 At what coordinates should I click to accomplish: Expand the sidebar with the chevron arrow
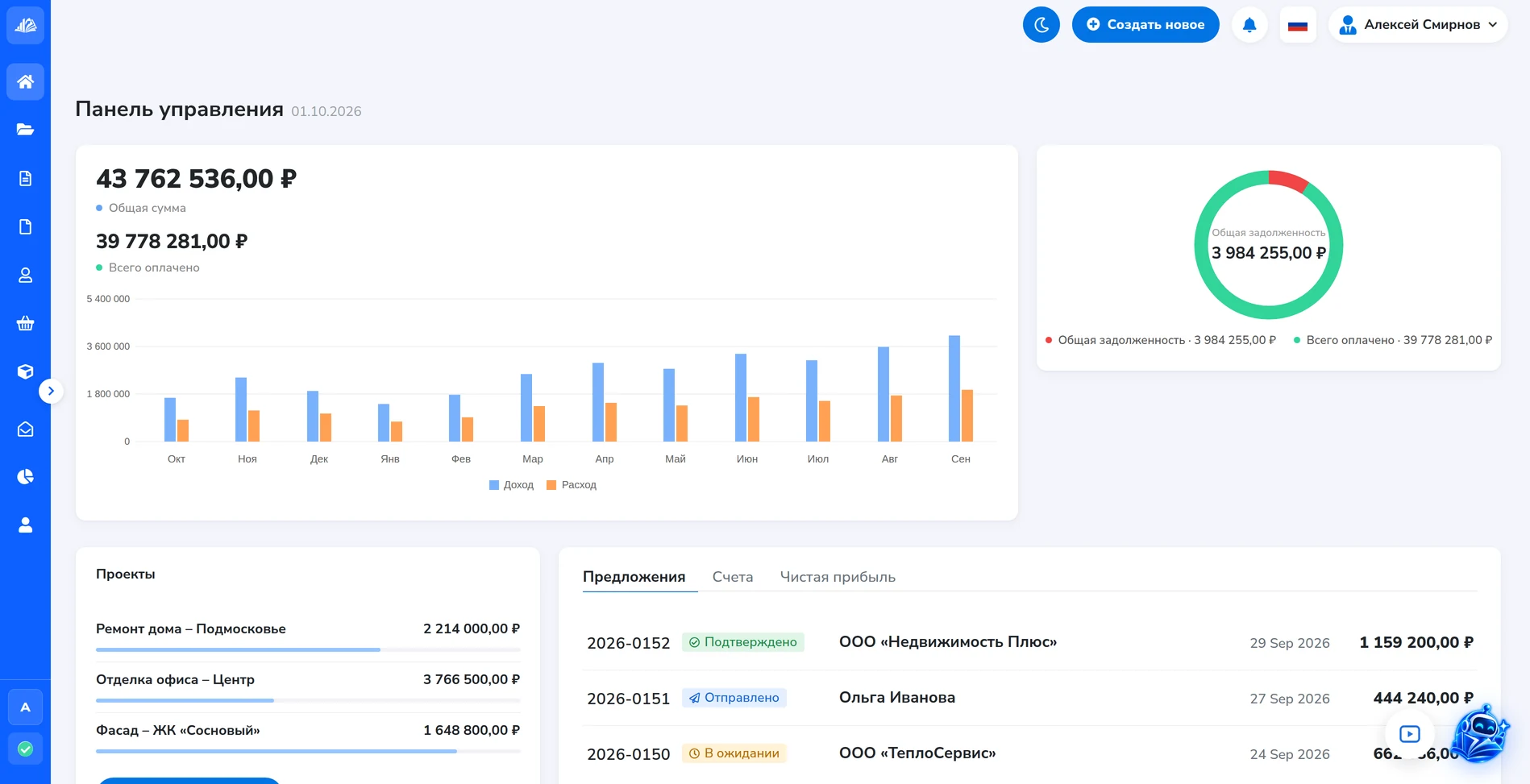pos(51,392)
